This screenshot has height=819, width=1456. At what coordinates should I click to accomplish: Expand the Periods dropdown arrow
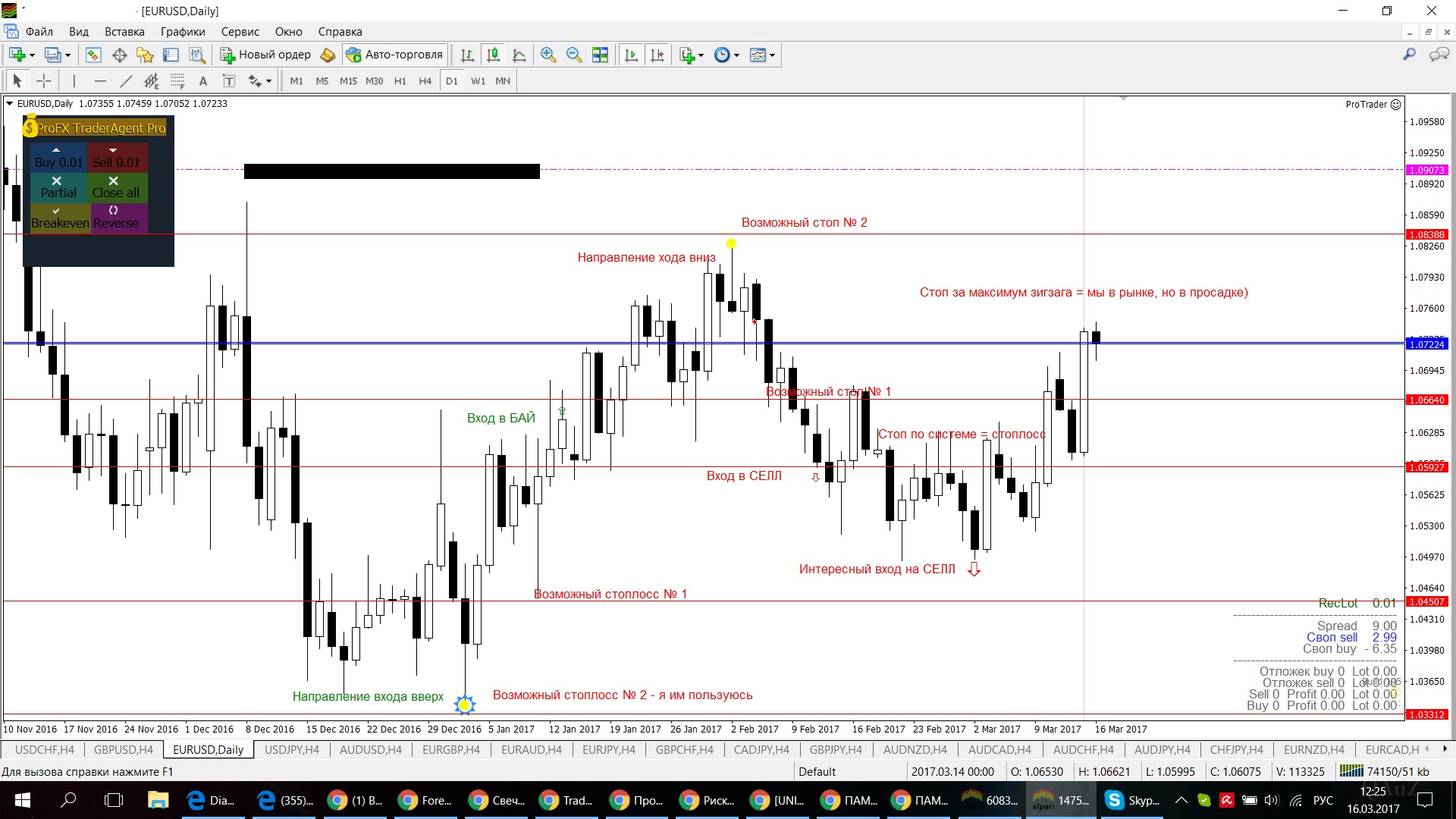(736, 55)
